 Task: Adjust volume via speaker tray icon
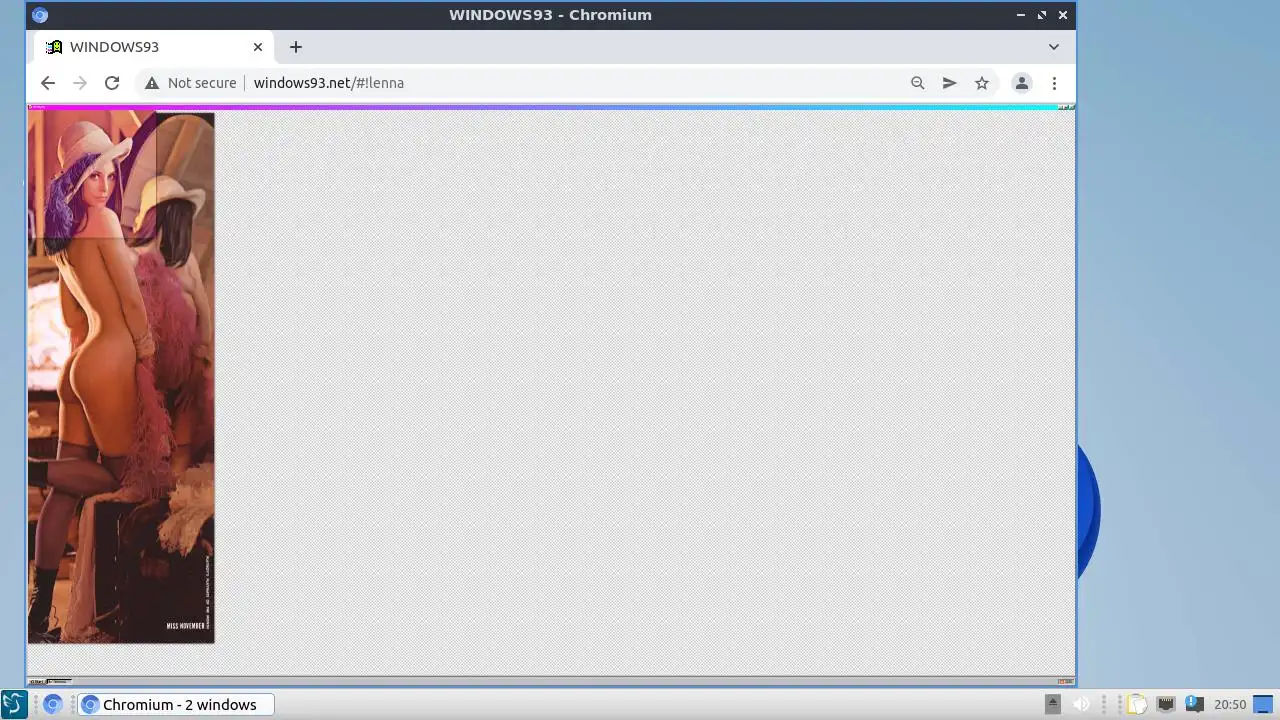pyautogui.click(x=1081, y=704)
